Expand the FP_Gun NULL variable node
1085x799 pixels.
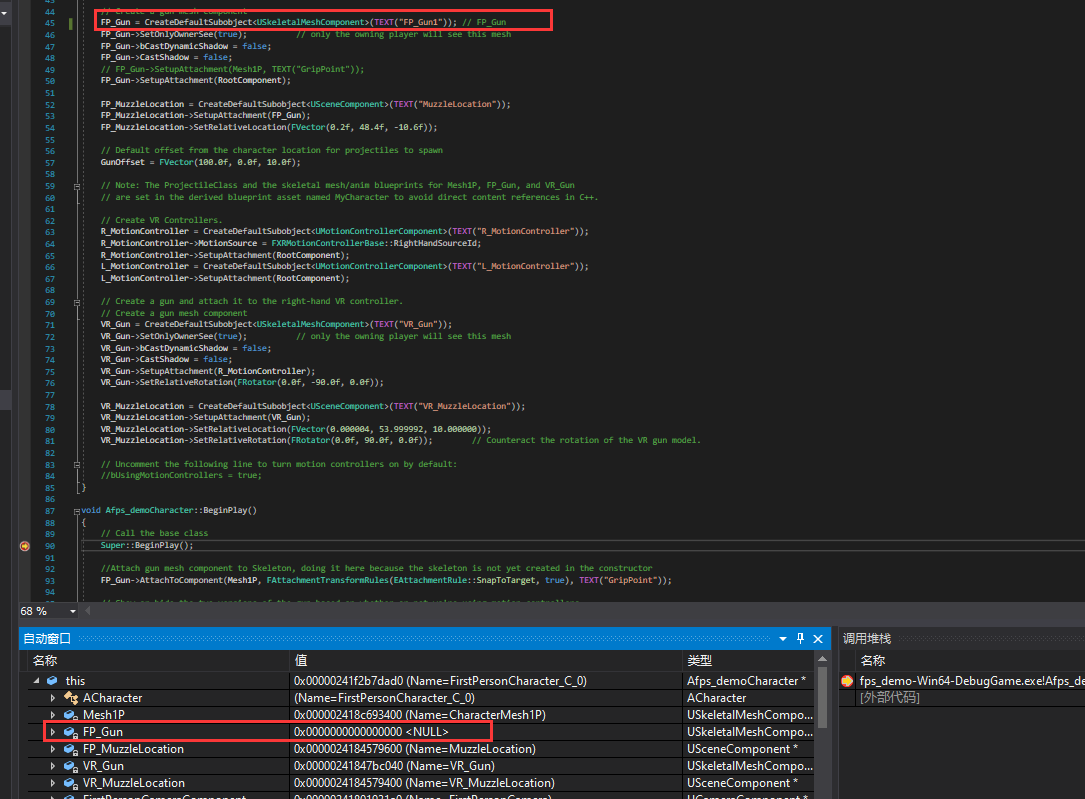(x=53, y=732)
